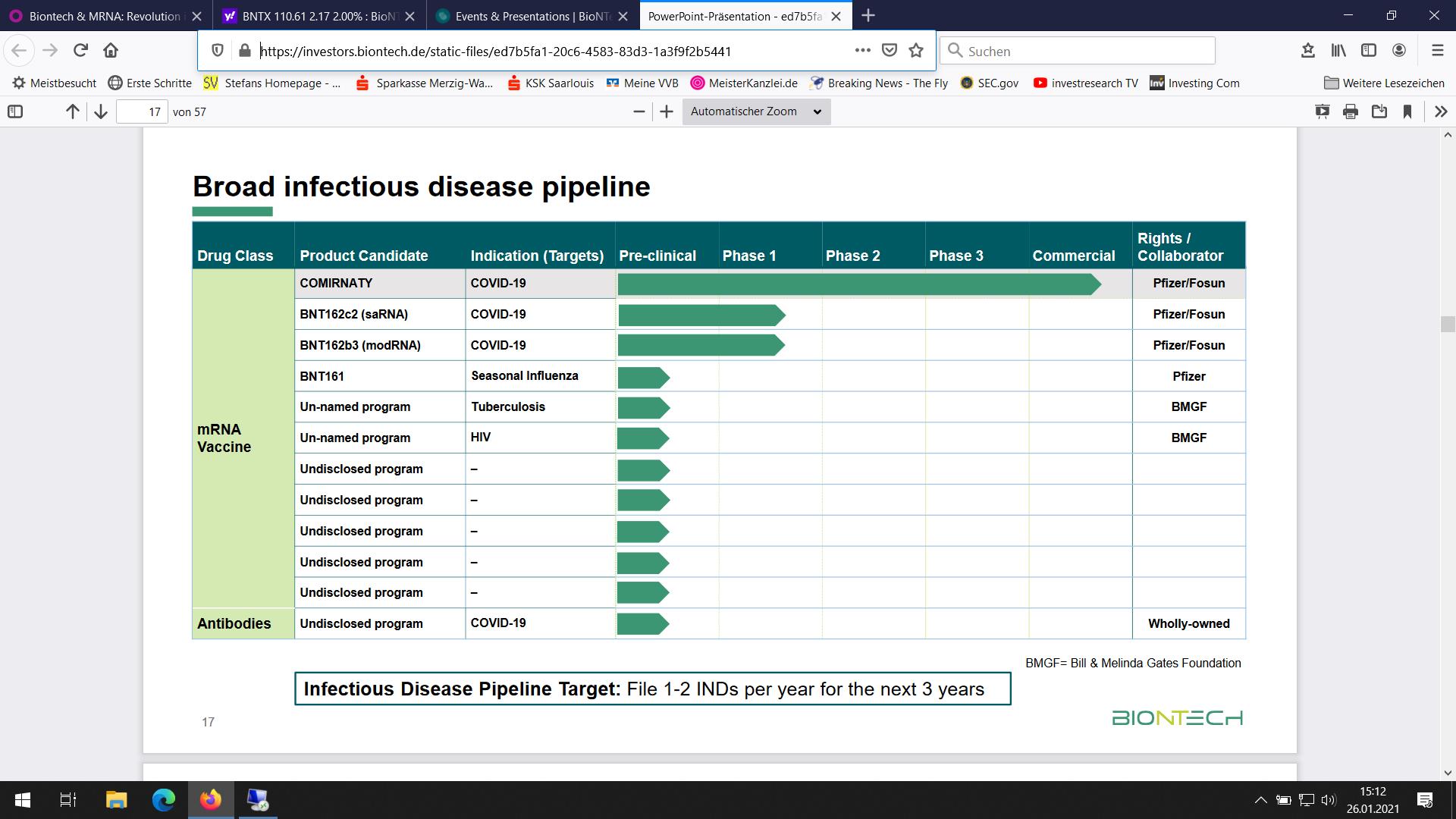This screenshot has height=819, width=1456.
Task: Toggle the Firefox sidebar panel
Action: click(1368, 50)
